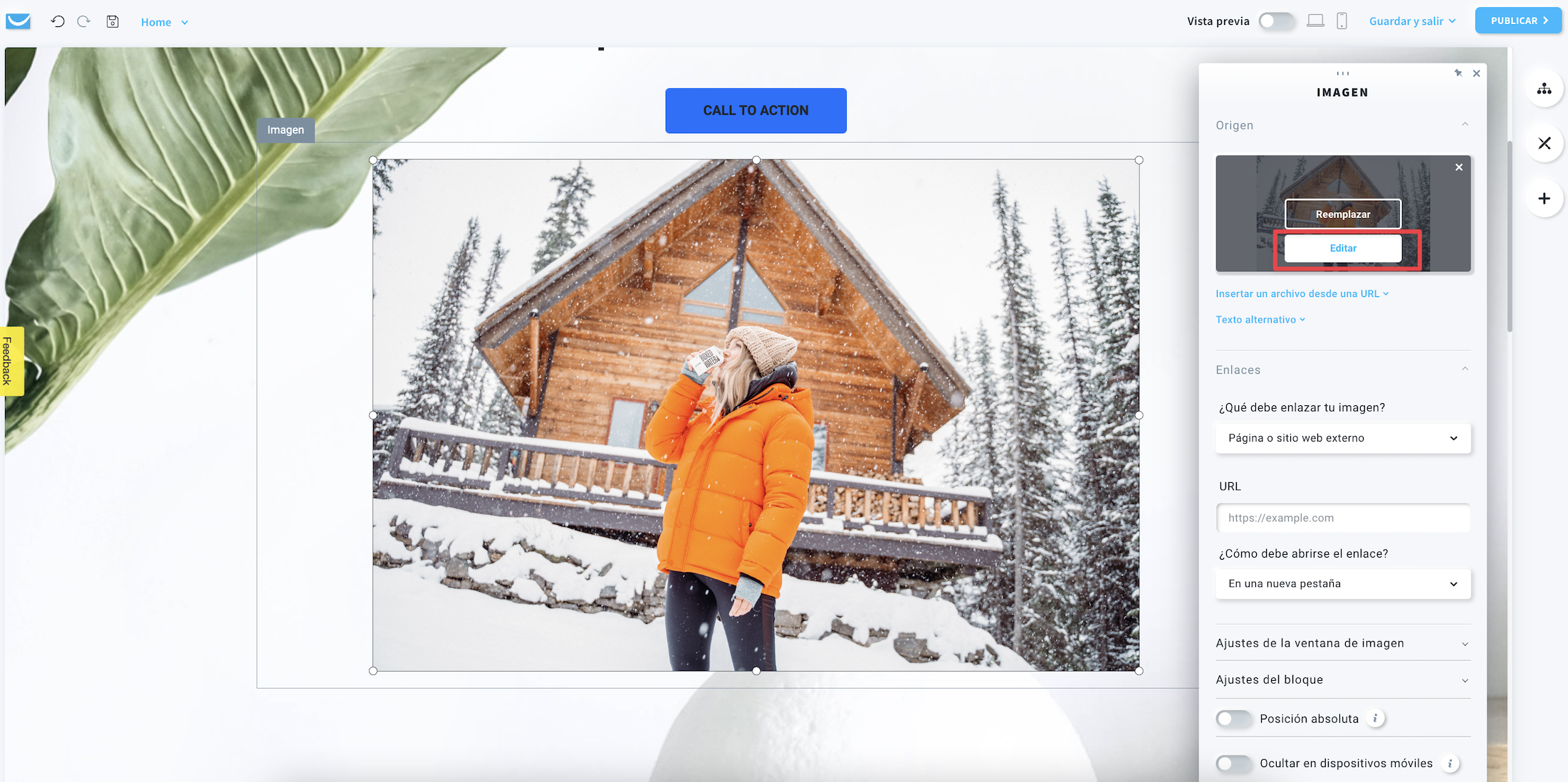Click the save/disk icon in toolbar
1568x782 pixels.
(x=113, y=21)
